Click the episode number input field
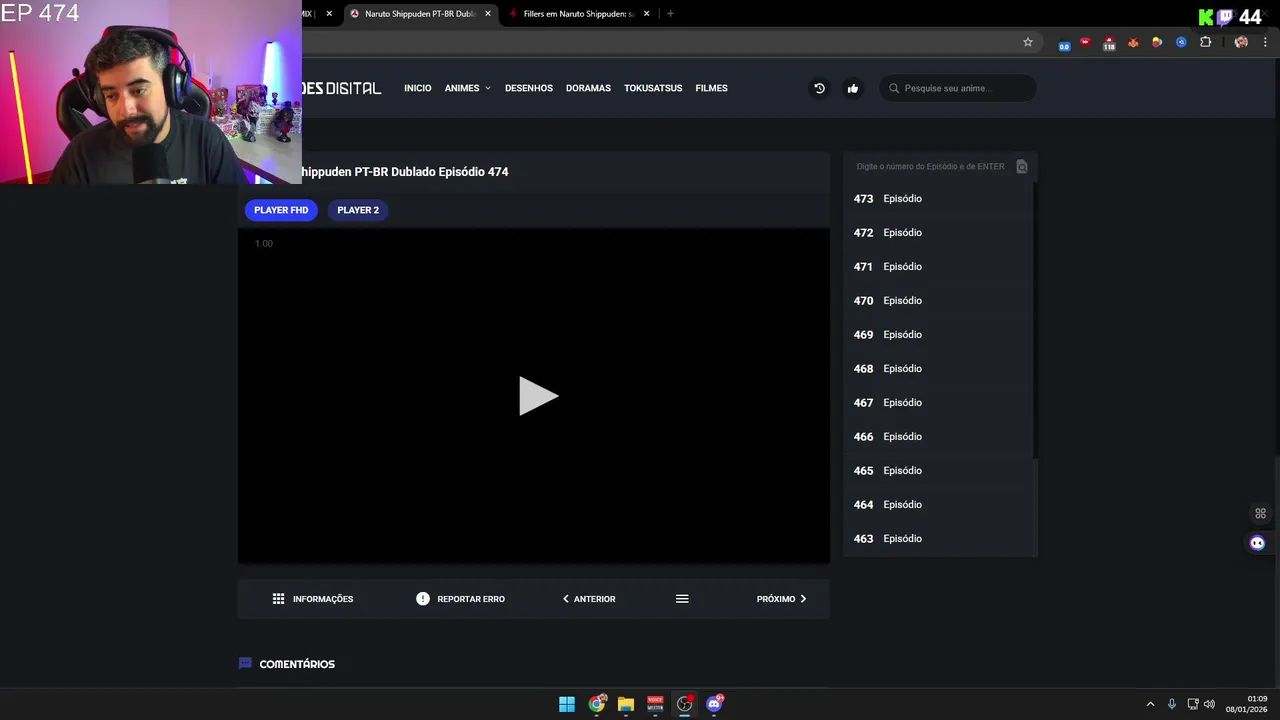 click(931, 167)
